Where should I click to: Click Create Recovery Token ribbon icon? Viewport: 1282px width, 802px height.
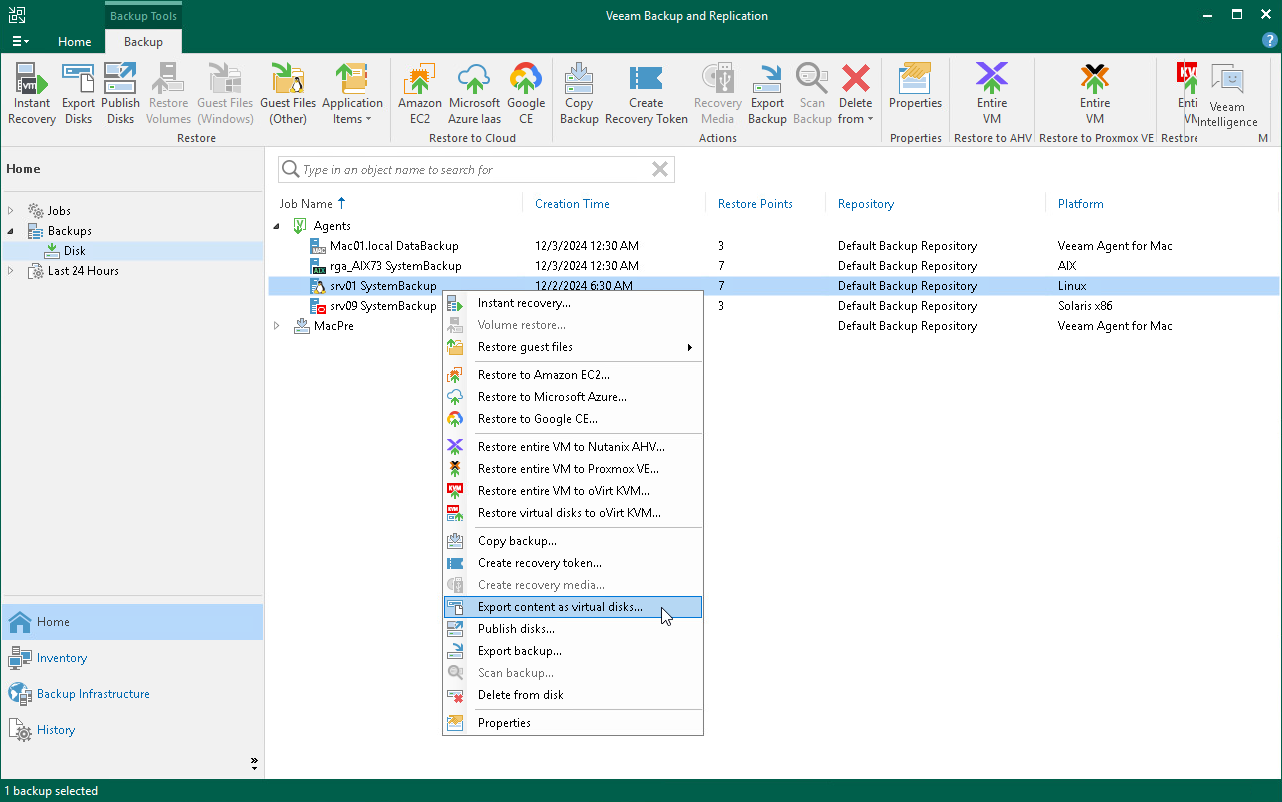[646, 94]
